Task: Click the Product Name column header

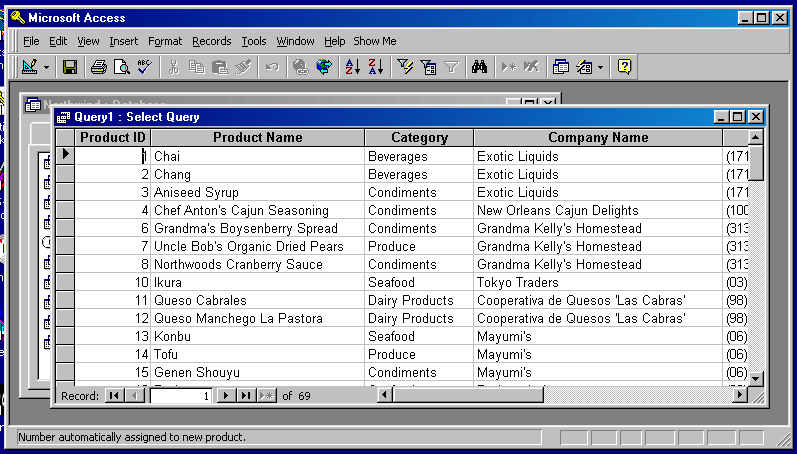Action: point(257,137)
